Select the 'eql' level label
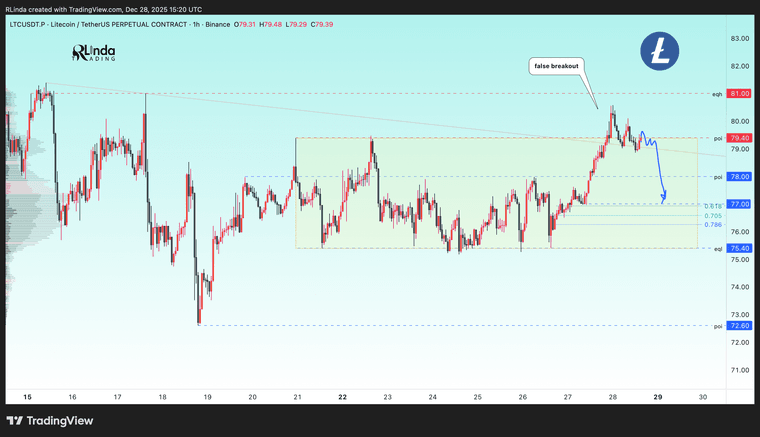Viewport: 760px width, 437px height. (717, 248)
